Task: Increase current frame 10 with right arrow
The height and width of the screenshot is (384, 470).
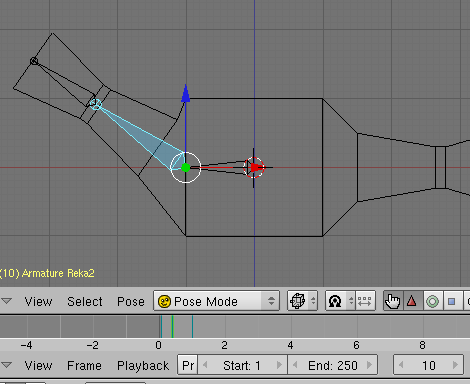Action: (455, 365)
